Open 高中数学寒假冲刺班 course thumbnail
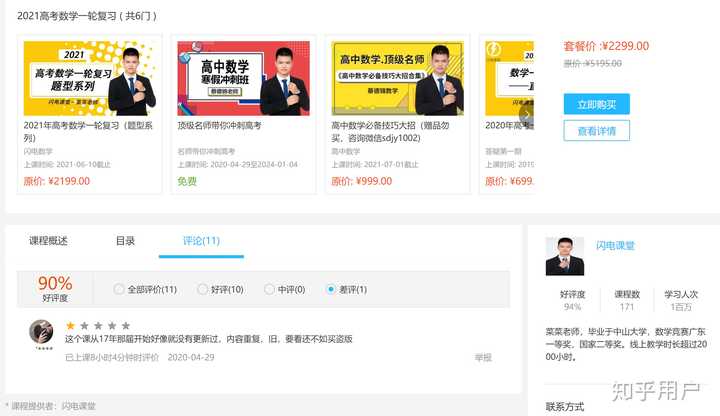 [243, 78]
